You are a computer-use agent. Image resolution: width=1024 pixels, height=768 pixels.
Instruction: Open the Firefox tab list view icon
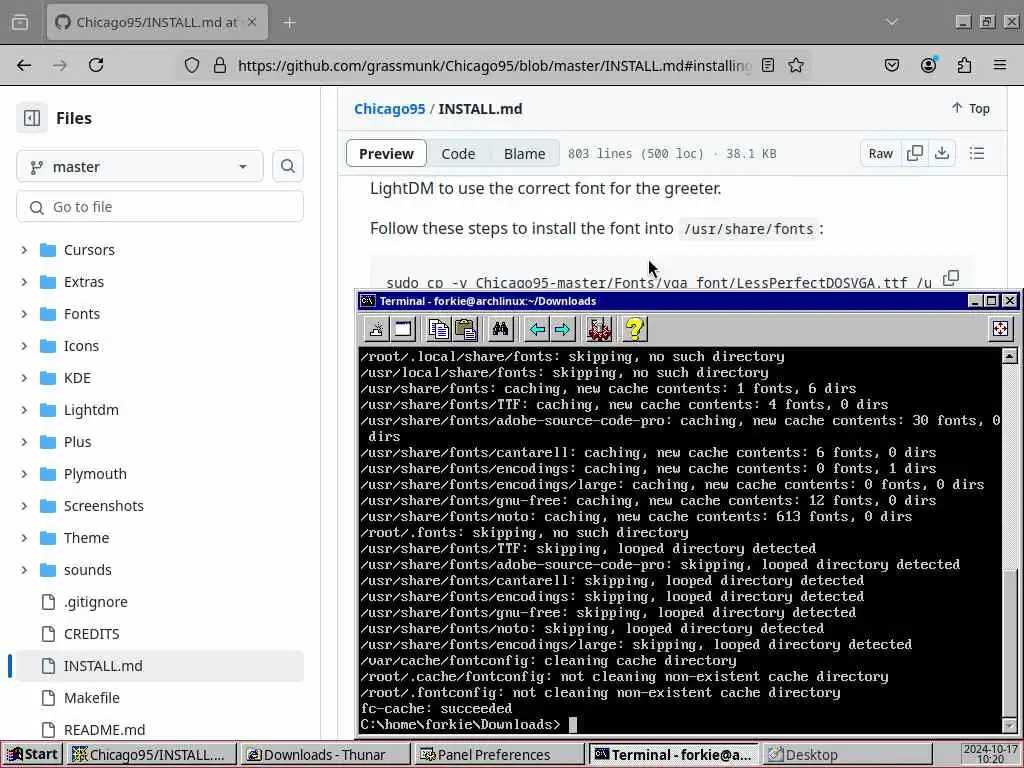(x=20, y=22)
